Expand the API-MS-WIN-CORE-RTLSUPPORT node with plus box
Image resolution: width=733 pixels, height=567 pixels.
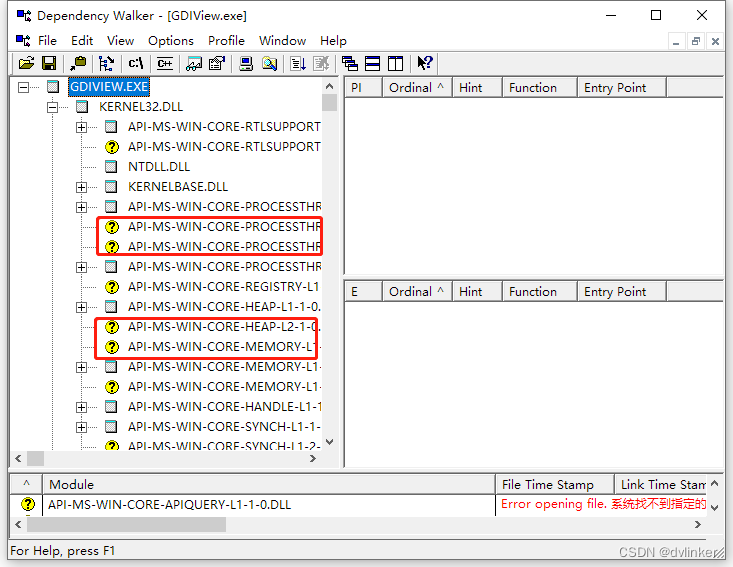pyautogui.click(x=82, y=127)
